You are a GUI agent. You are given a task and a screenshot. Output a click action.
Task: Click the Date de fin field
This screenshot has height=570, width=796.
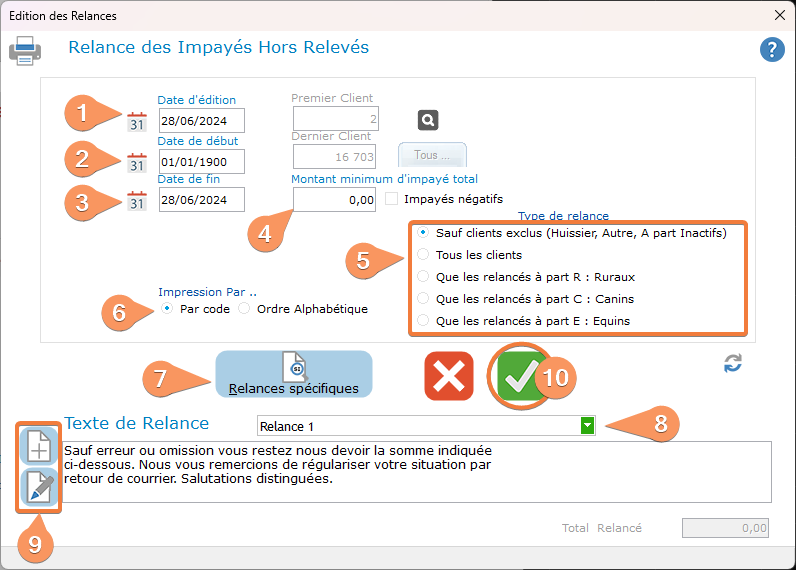(x=202, y=199)
